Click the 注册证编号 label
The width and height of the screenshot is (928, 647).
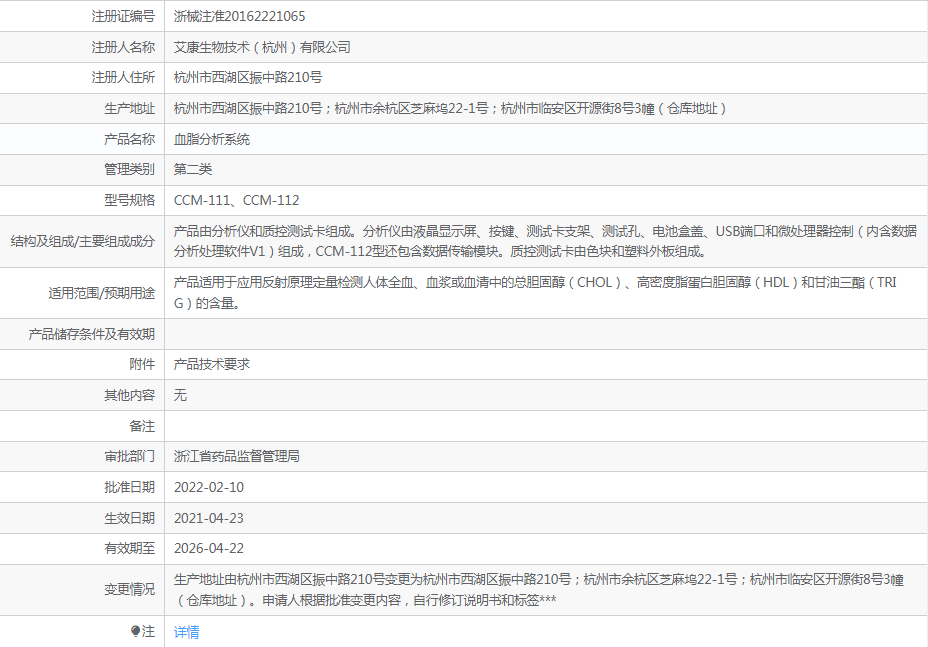click(123, 17)
